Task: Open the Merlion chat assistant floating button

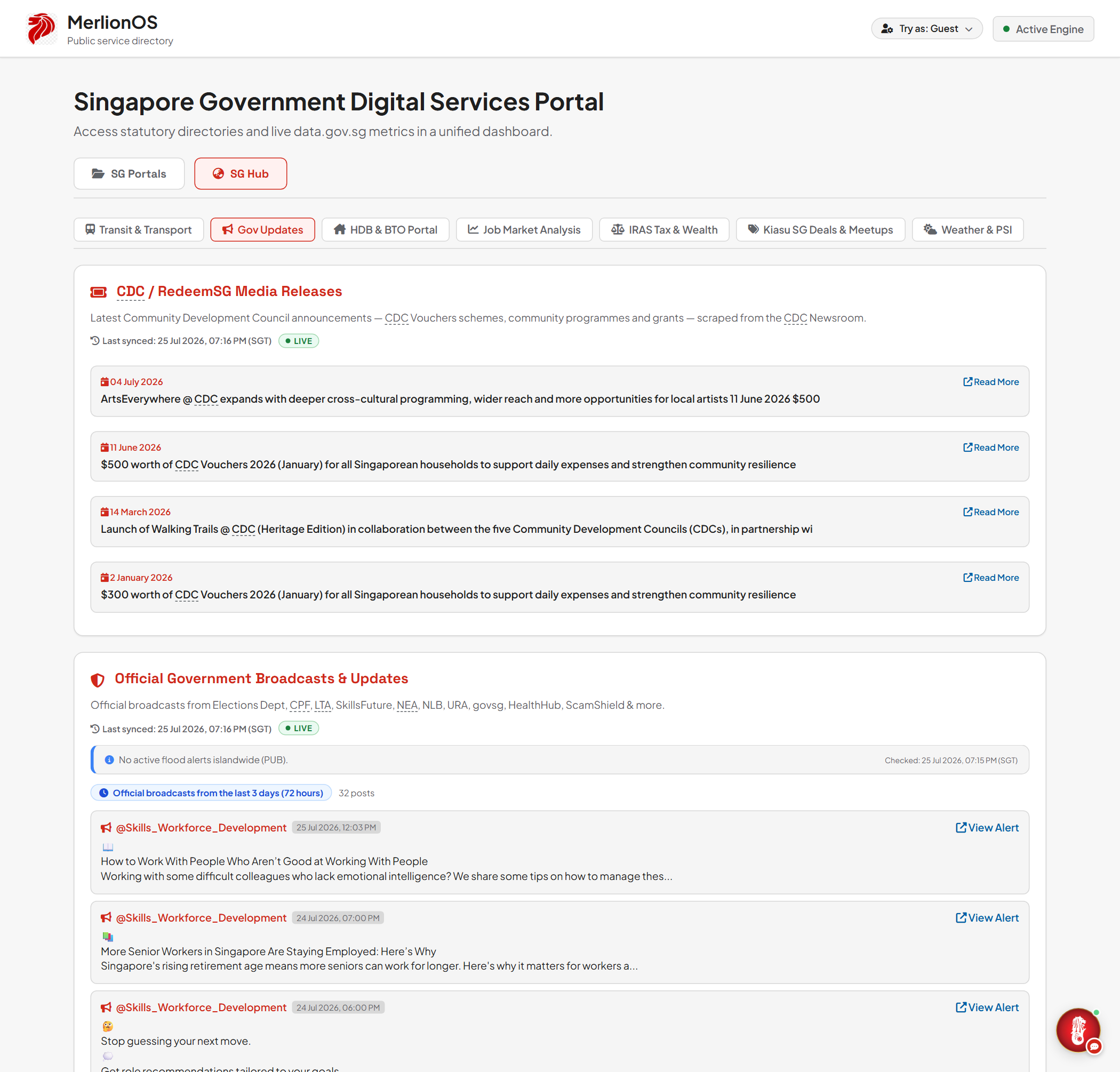Action: coord(1078,1031)
